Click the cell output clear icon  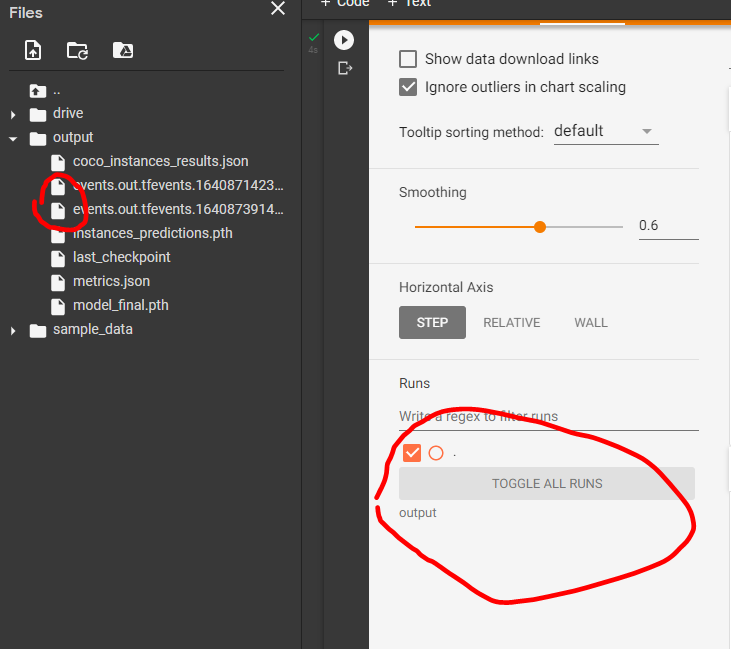[x=345, y=69]
